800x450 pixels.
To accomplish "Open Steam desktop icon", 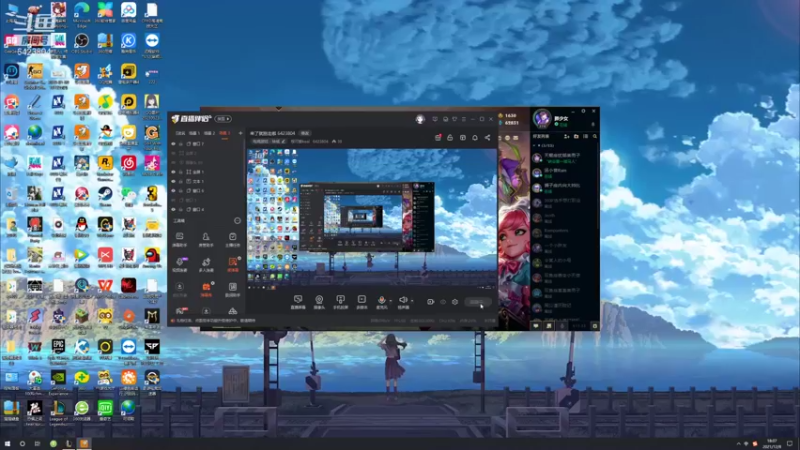I will tap(105, 196).
